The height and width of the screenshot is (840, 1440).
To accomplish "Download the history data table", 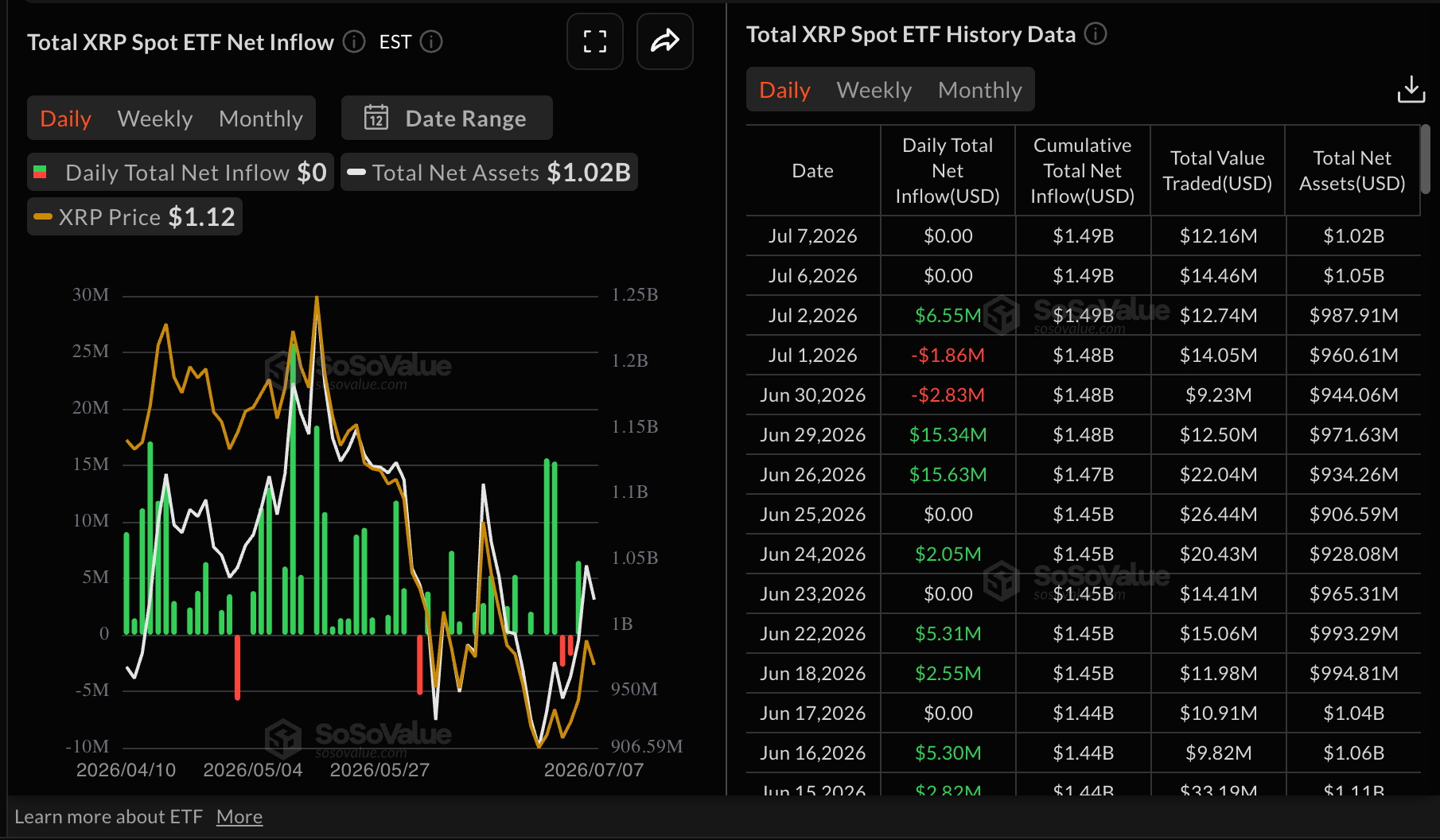I will pos(1411,89).
